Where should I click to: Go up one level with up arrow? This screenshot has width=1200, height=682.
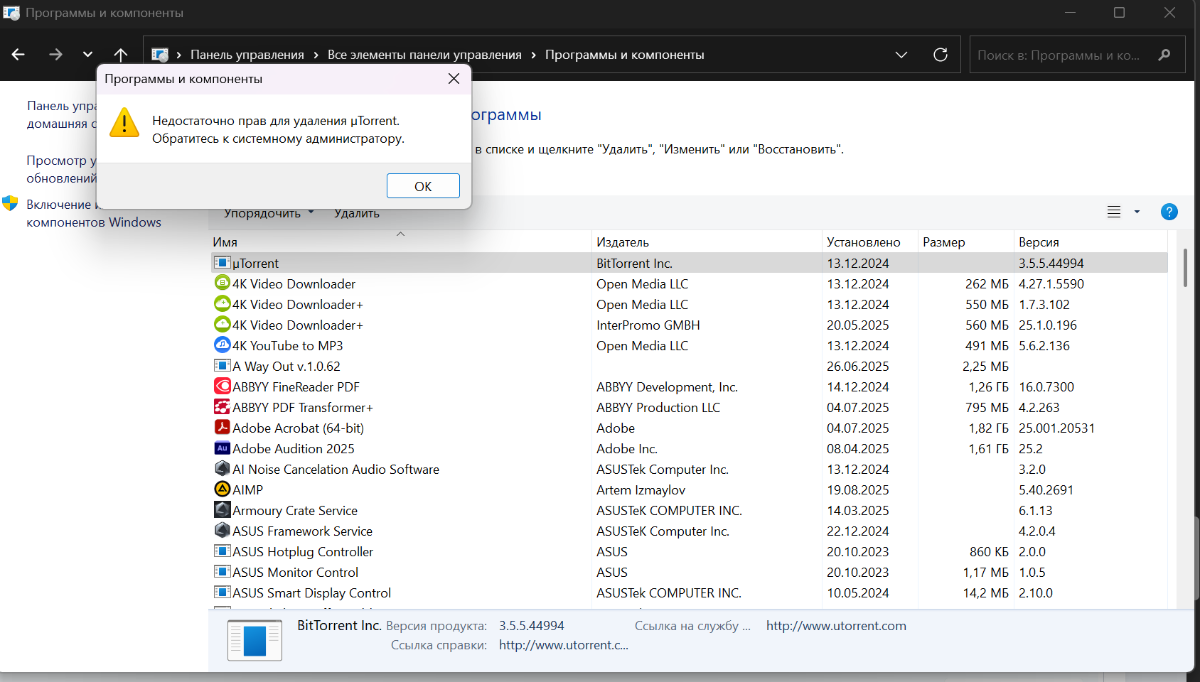(x=121, y=55)
